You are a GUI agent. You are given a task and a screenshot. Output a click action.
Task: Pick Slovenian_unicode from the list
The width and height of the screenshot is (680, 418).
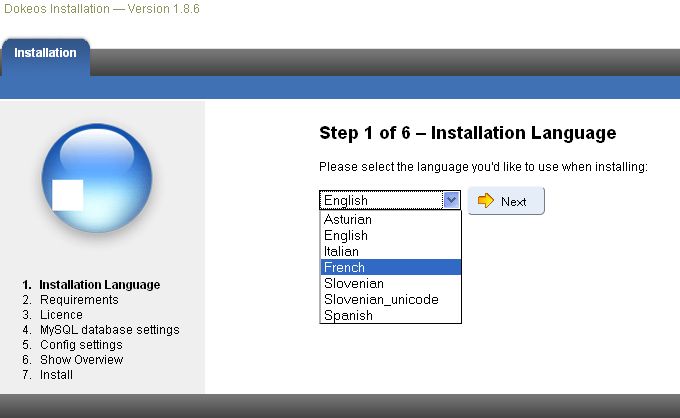coord(390,299)
